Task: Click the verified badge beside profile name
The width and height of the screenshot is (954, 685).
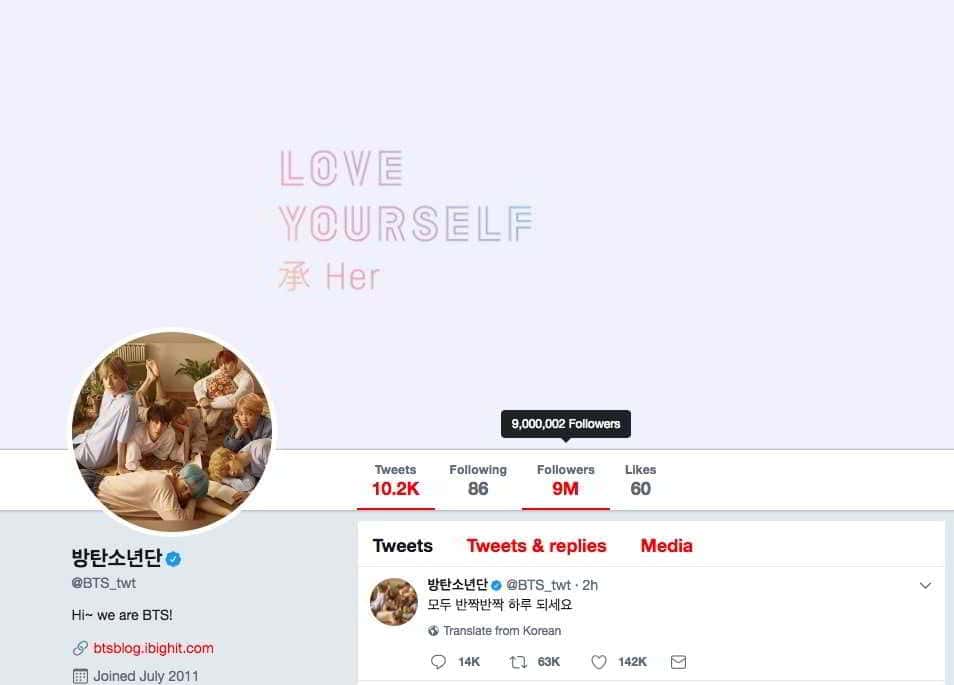Action: pos(173,558)
